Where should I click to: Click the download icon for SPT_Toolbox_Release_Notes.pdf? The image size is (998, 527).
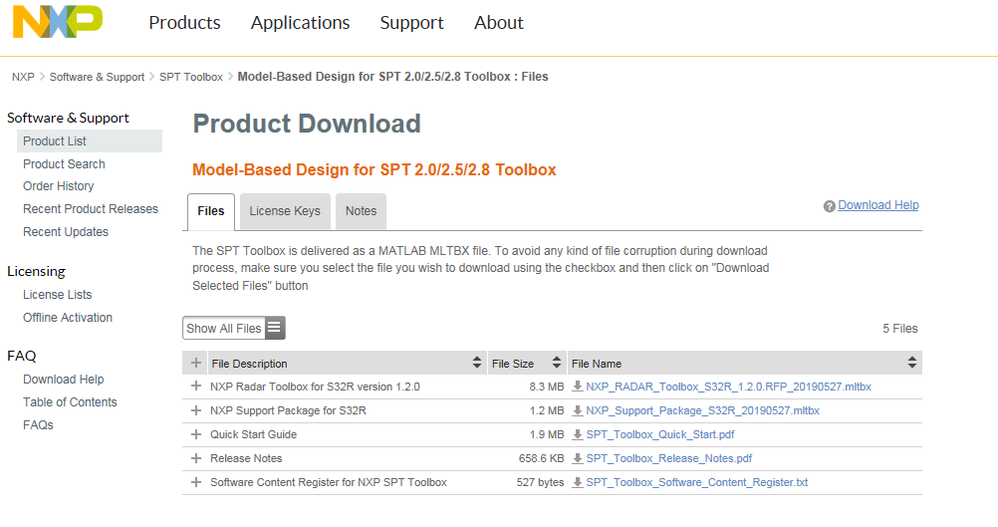click(x=577, y=459)
